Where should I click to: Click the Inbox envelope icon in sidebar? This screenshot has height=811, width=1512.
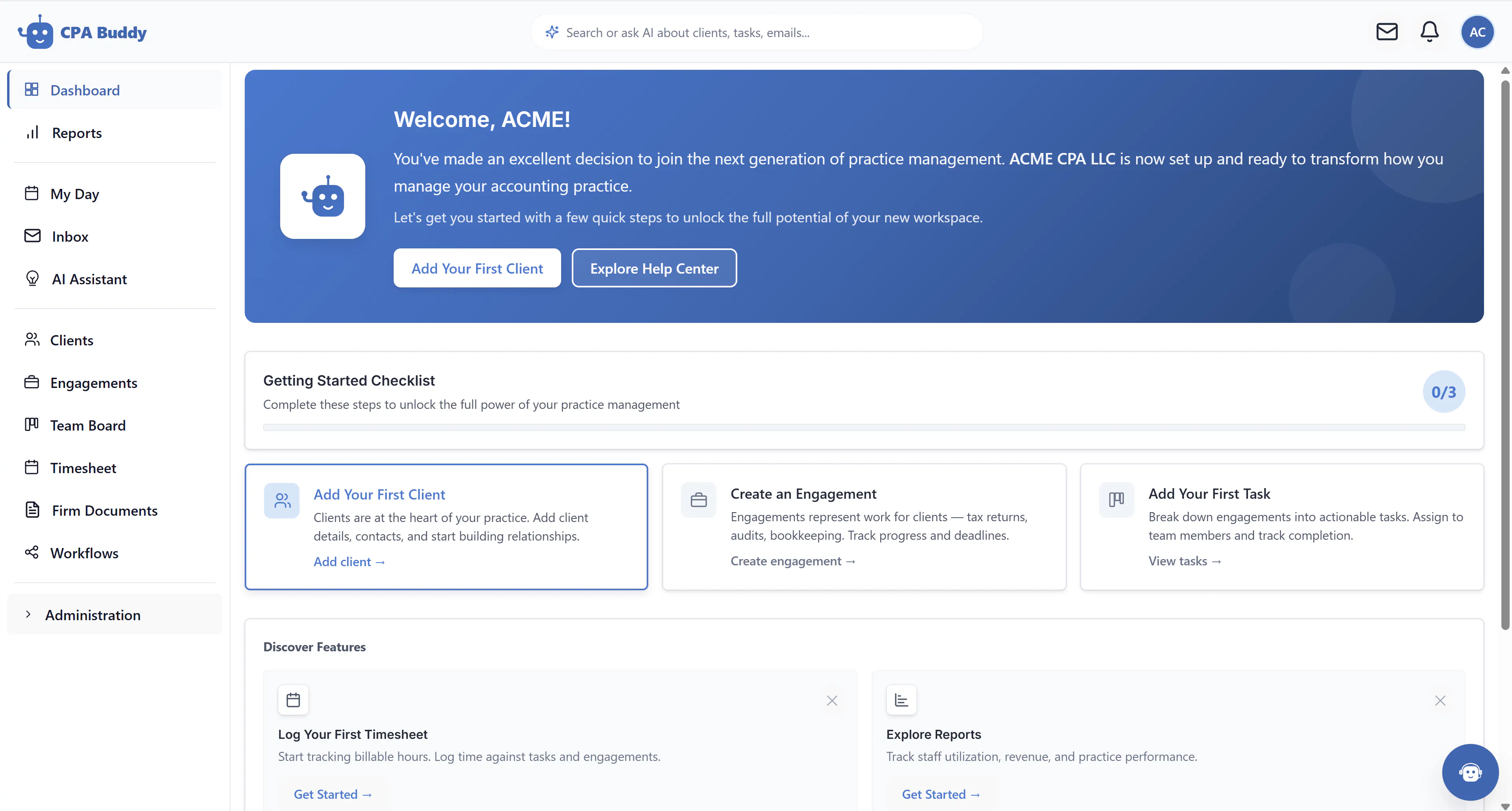pos(32,236)
